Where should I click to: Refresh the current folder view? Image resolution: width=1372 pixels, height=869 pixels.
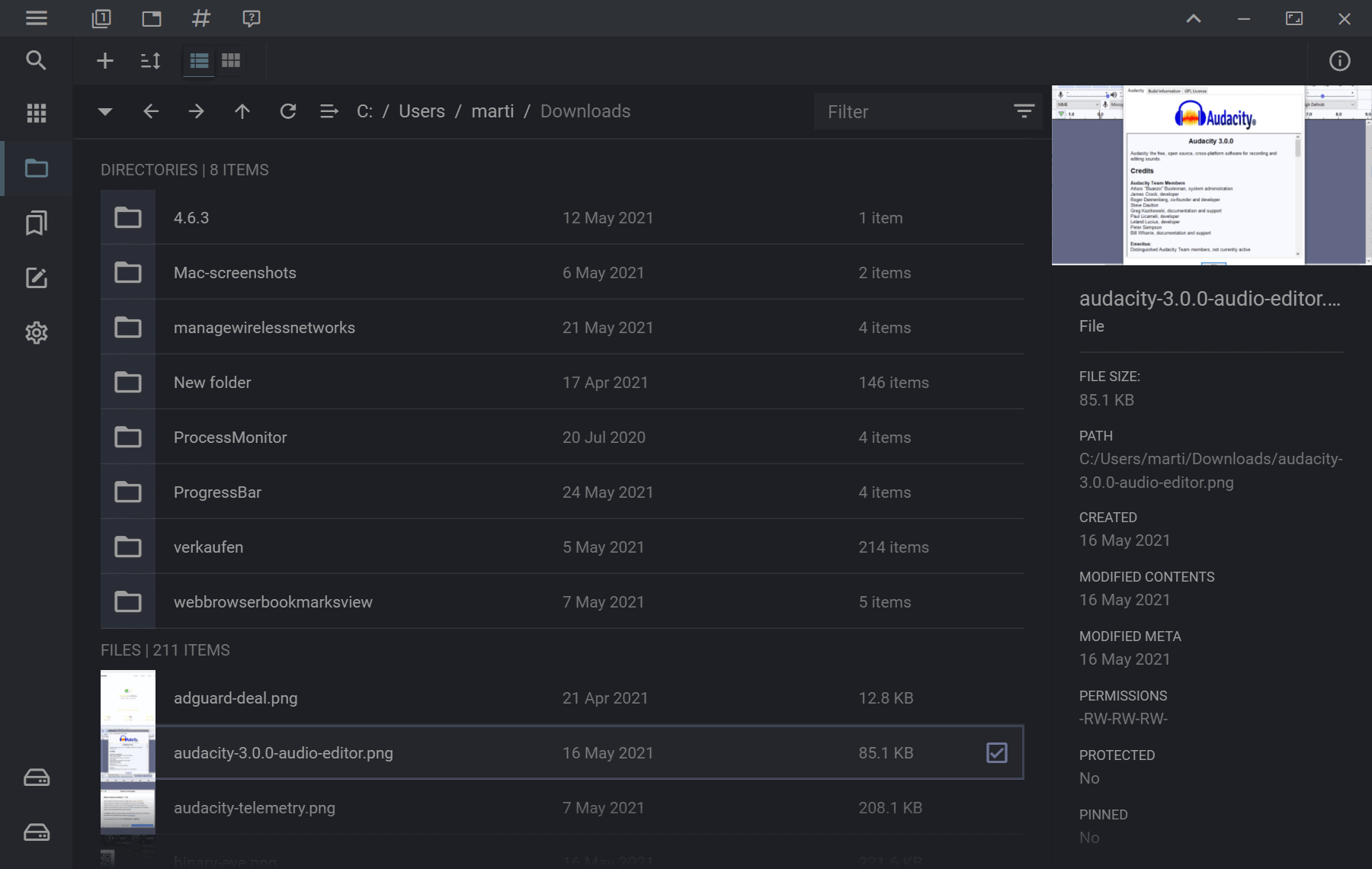288,111
